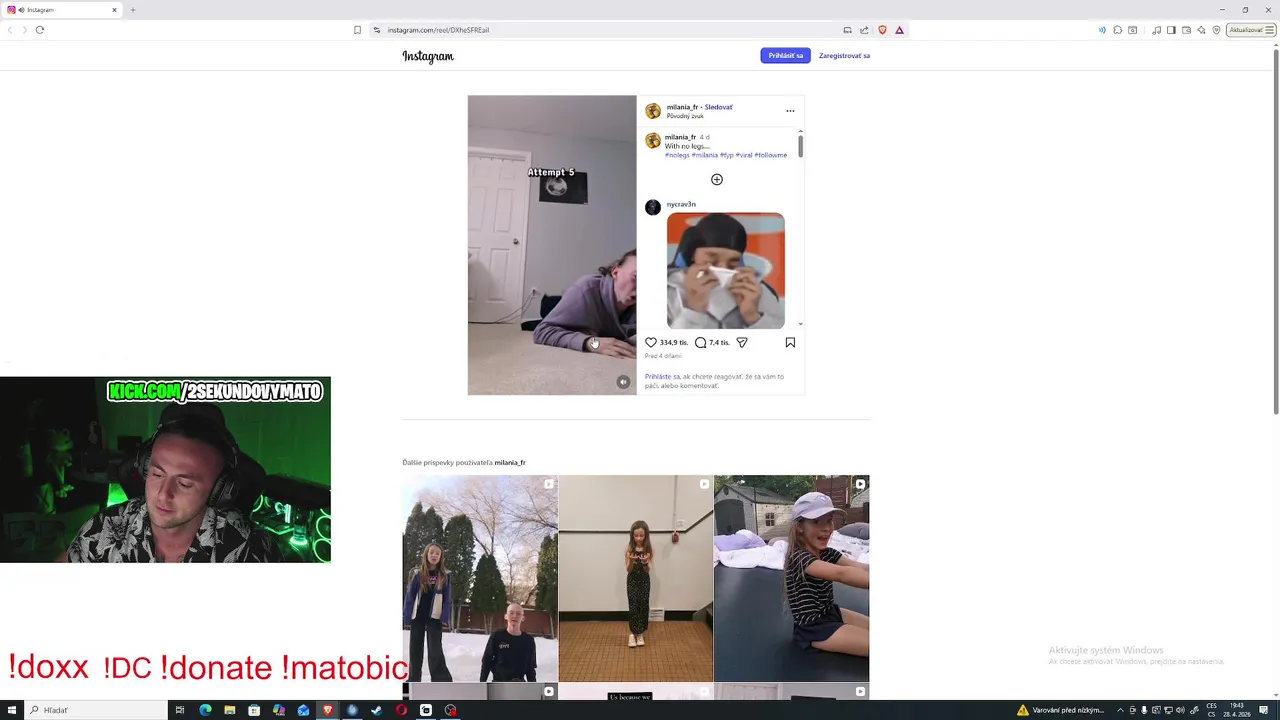Go back in browser history

(x=10, y=30)
